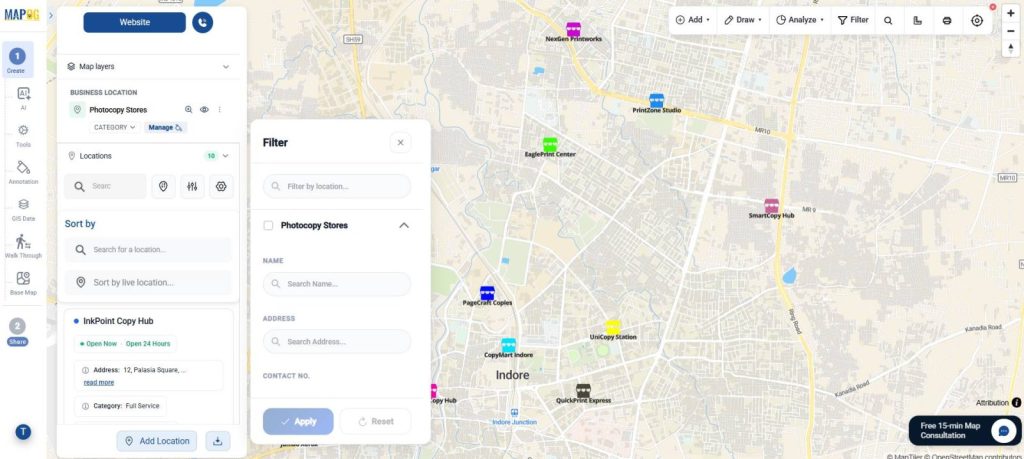Select the CopyMart Indore marker
The width and height of the screenshot is (1024, 459).
pos(508,345)
